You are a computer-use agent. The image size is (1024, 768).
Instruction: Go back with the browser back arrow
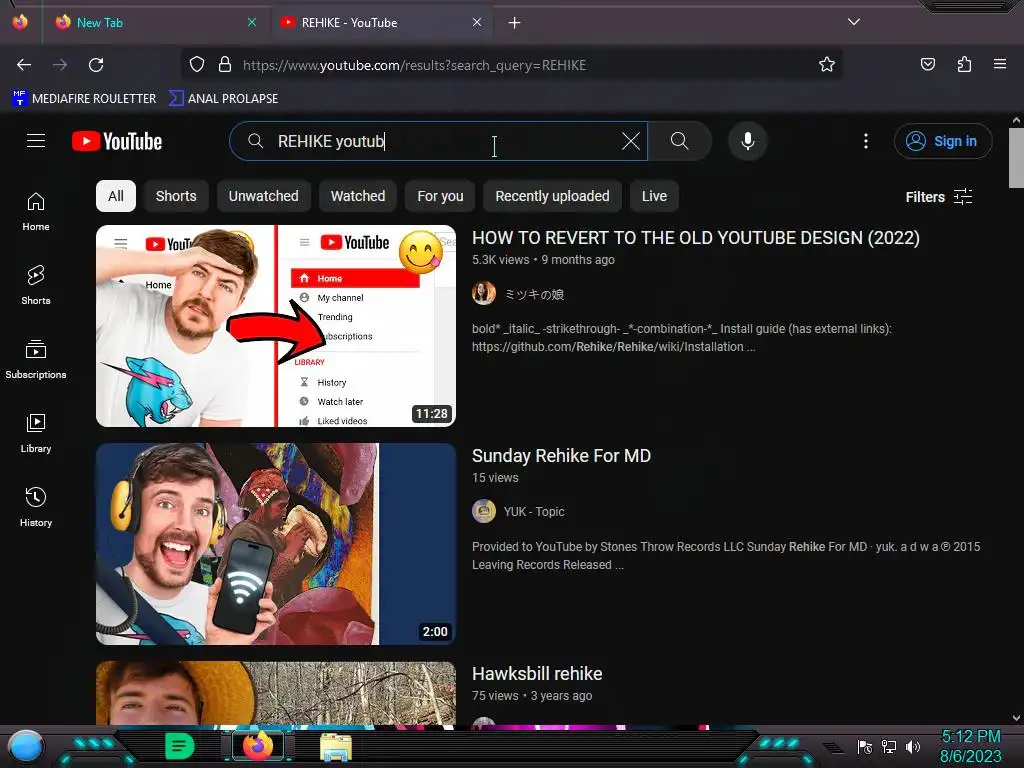(24, 65)
